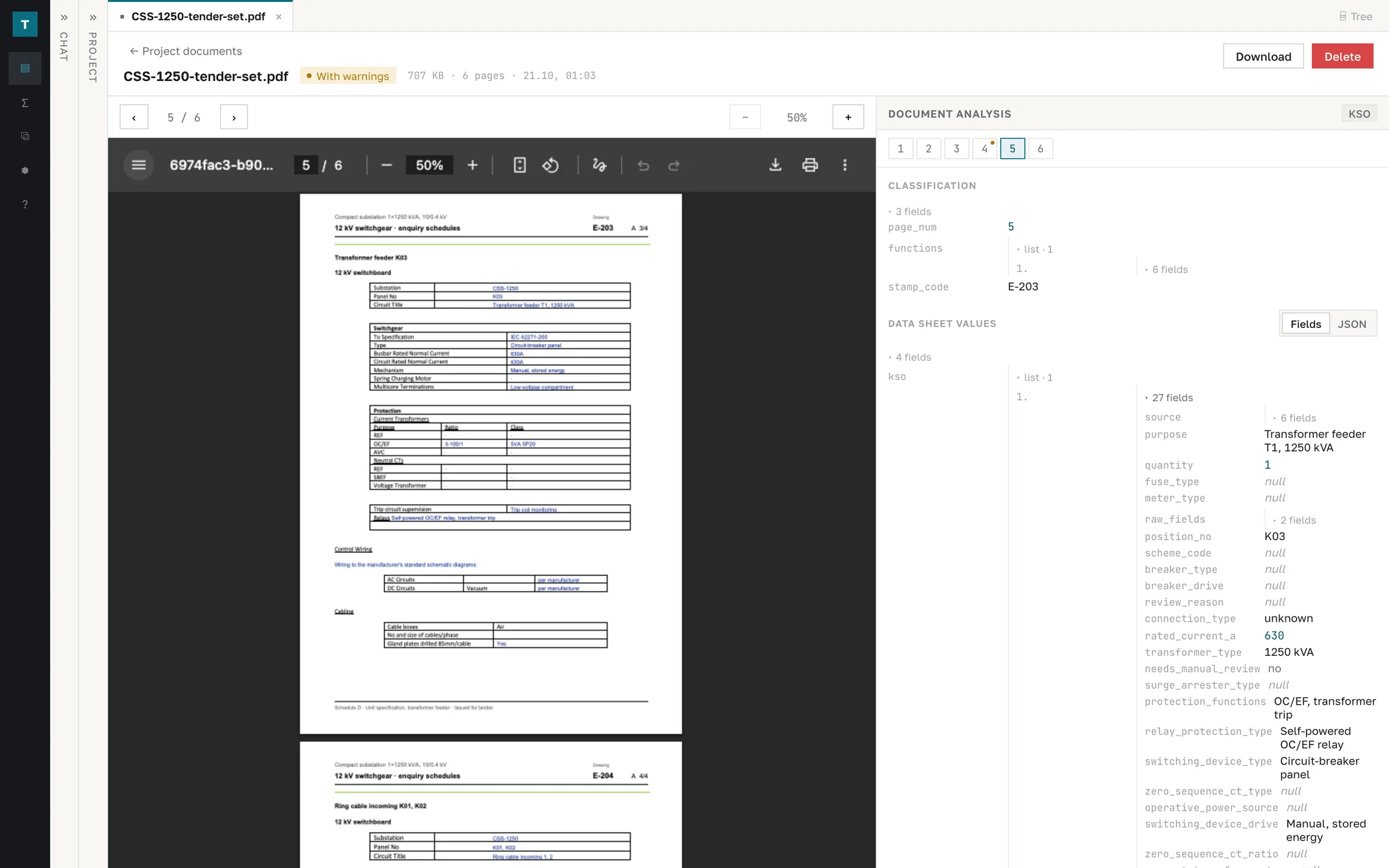Open the hexagon sidebar icon
The width and height of the screenshot is (1389, 868).
point(25,170)
